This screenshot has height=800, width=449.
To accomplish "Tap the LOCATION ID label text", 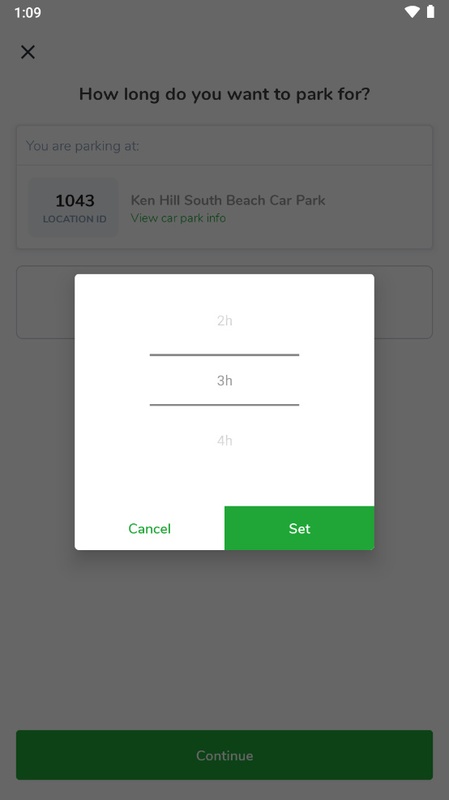I will tap(74, 219).
